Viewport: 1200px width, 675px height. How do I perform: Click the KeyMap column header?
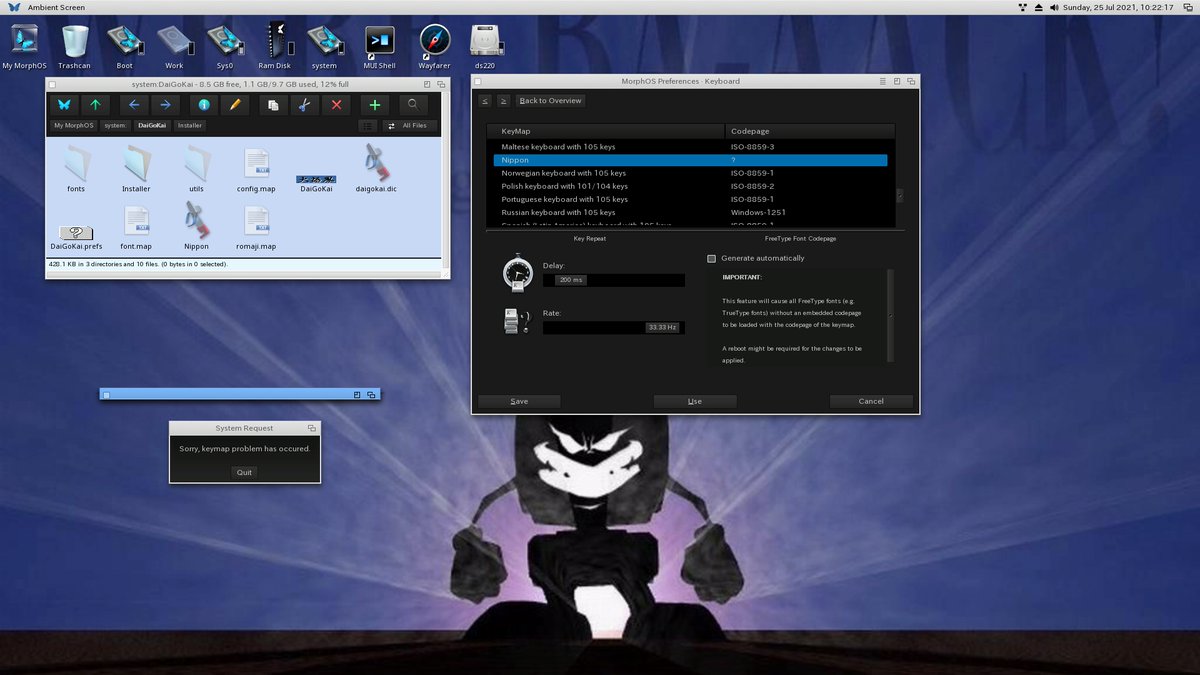tap(606, 131)
